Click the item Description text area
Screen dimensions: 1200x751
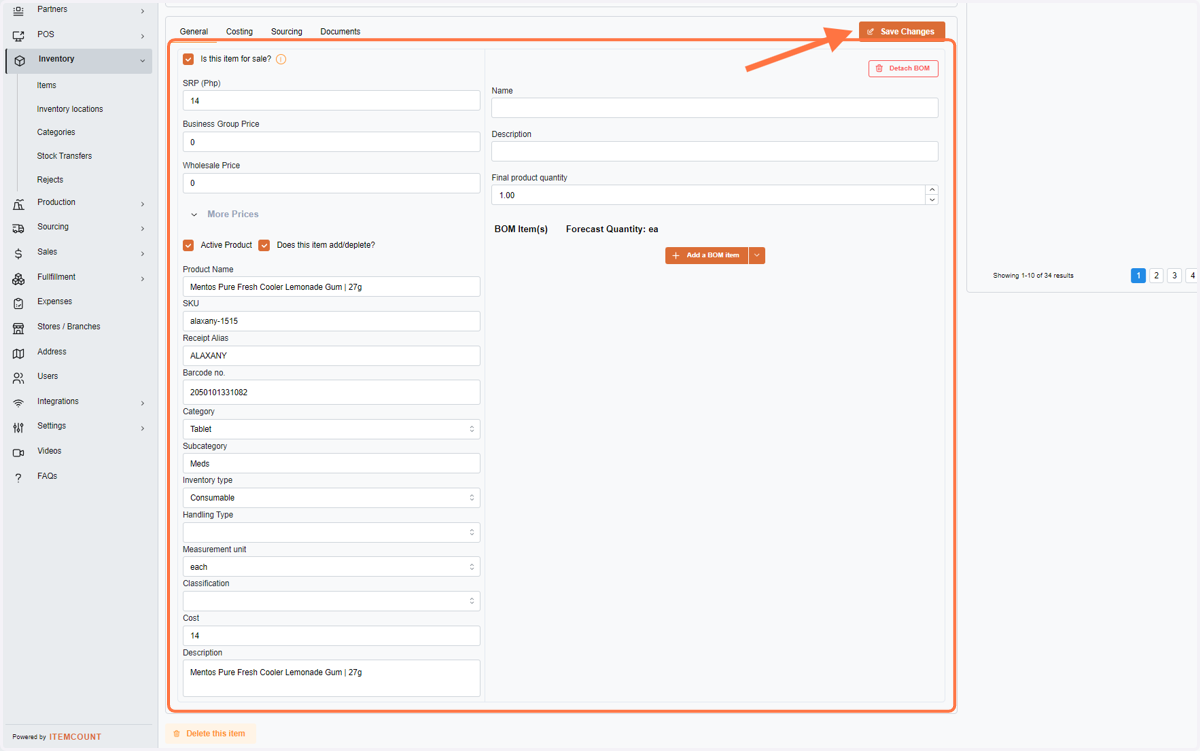click(331, 678)
